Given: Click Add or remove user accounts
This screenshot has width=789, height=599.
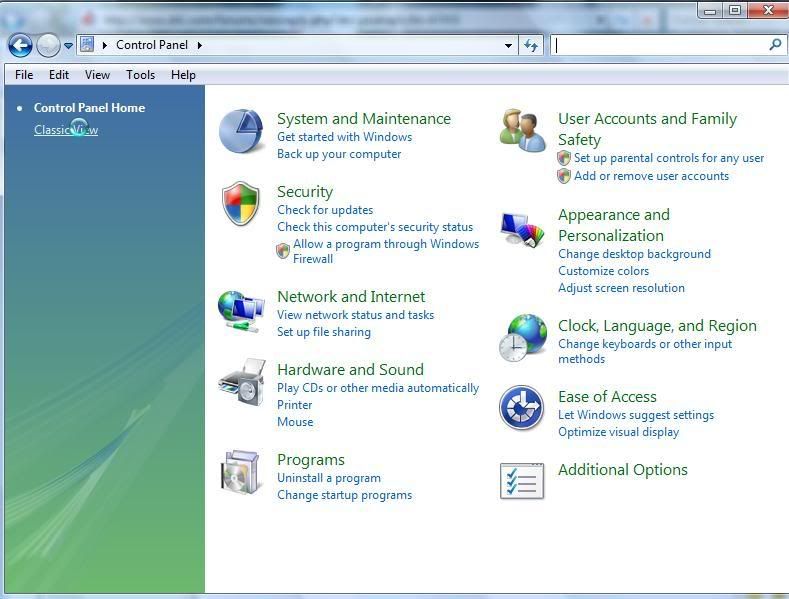Looking at the screenshot, I should [652, 176].
